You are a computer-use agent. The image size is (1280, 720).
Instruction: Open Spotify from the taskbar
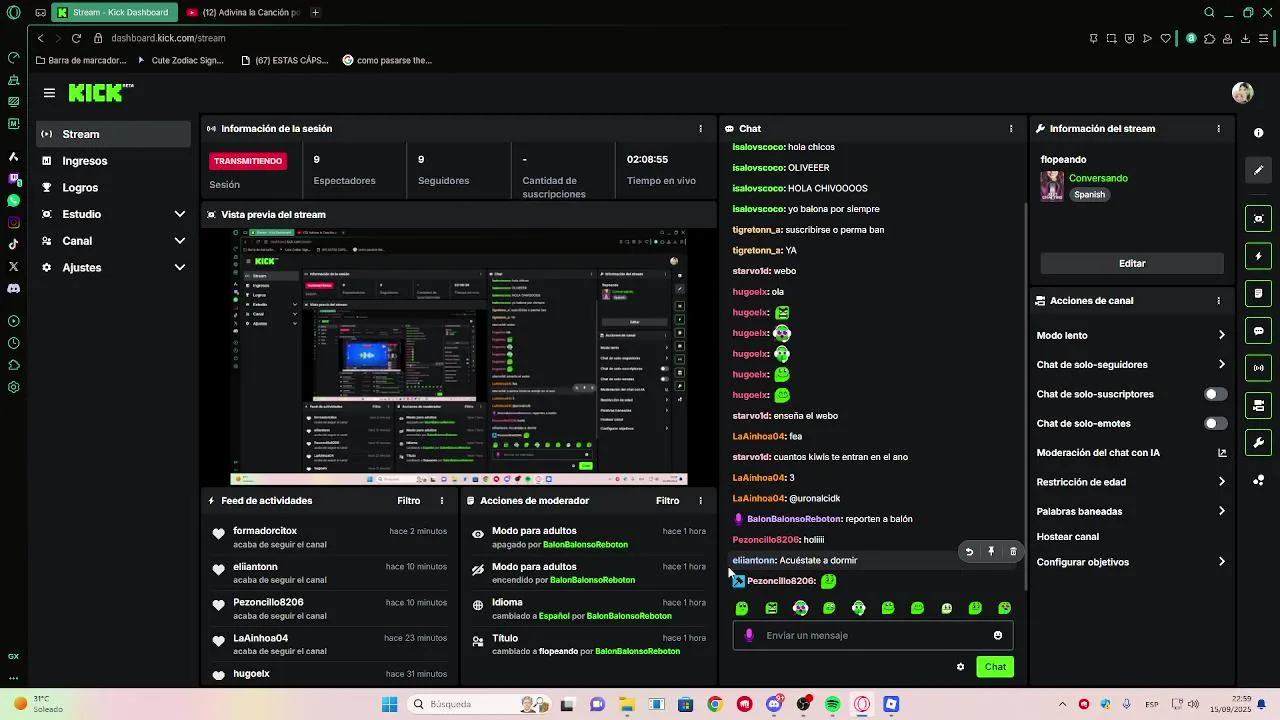833,704
